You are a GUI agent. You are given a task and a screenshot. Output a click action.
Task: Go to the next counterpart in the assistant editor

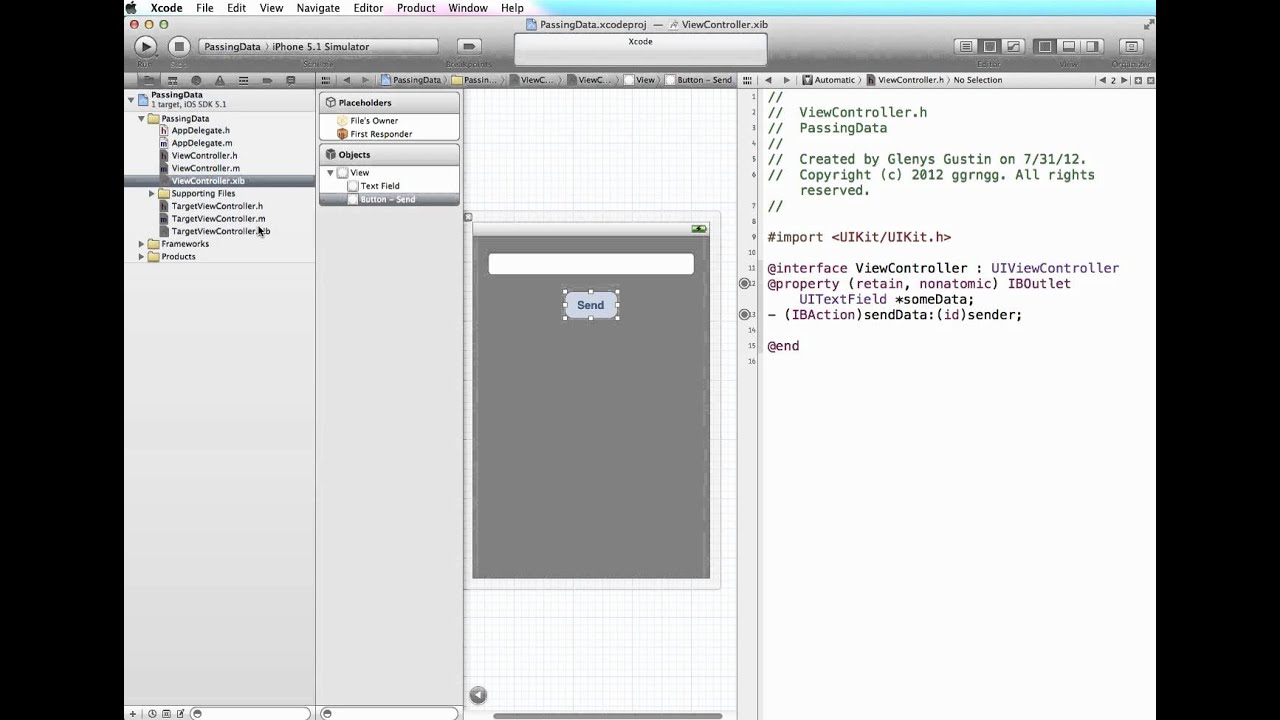[x=1124, y=80]
